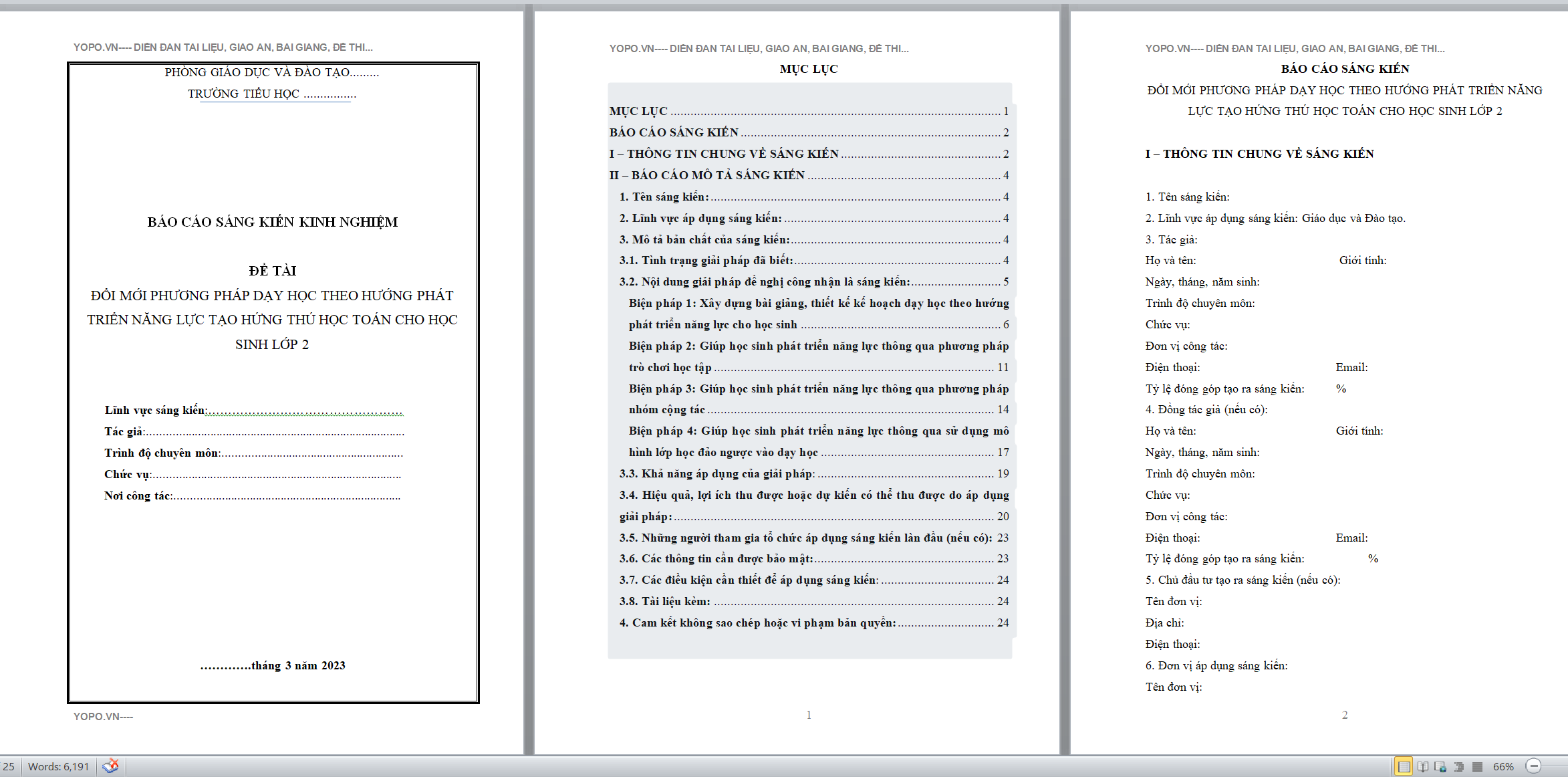
Task: Click line 2. Lĩnh vực áp dụng: Giáo dục và Đào tạo
Action: click(1275, 218)
